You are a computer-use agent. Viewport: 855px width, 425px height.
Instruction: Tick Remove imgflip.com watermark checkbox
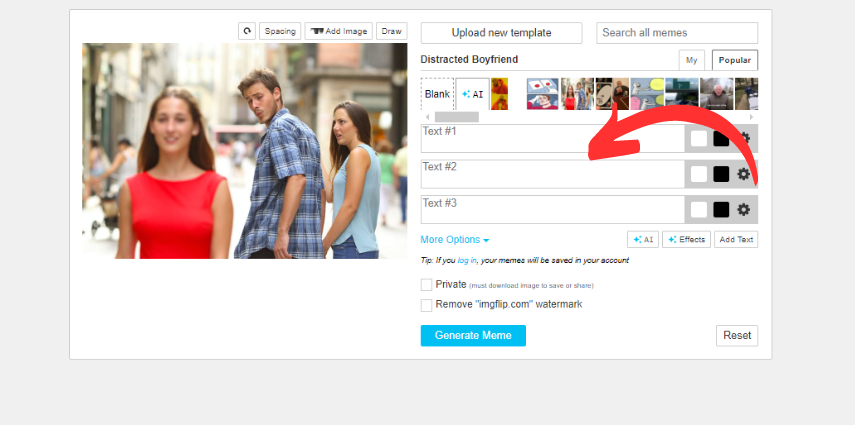pos(426,305)
